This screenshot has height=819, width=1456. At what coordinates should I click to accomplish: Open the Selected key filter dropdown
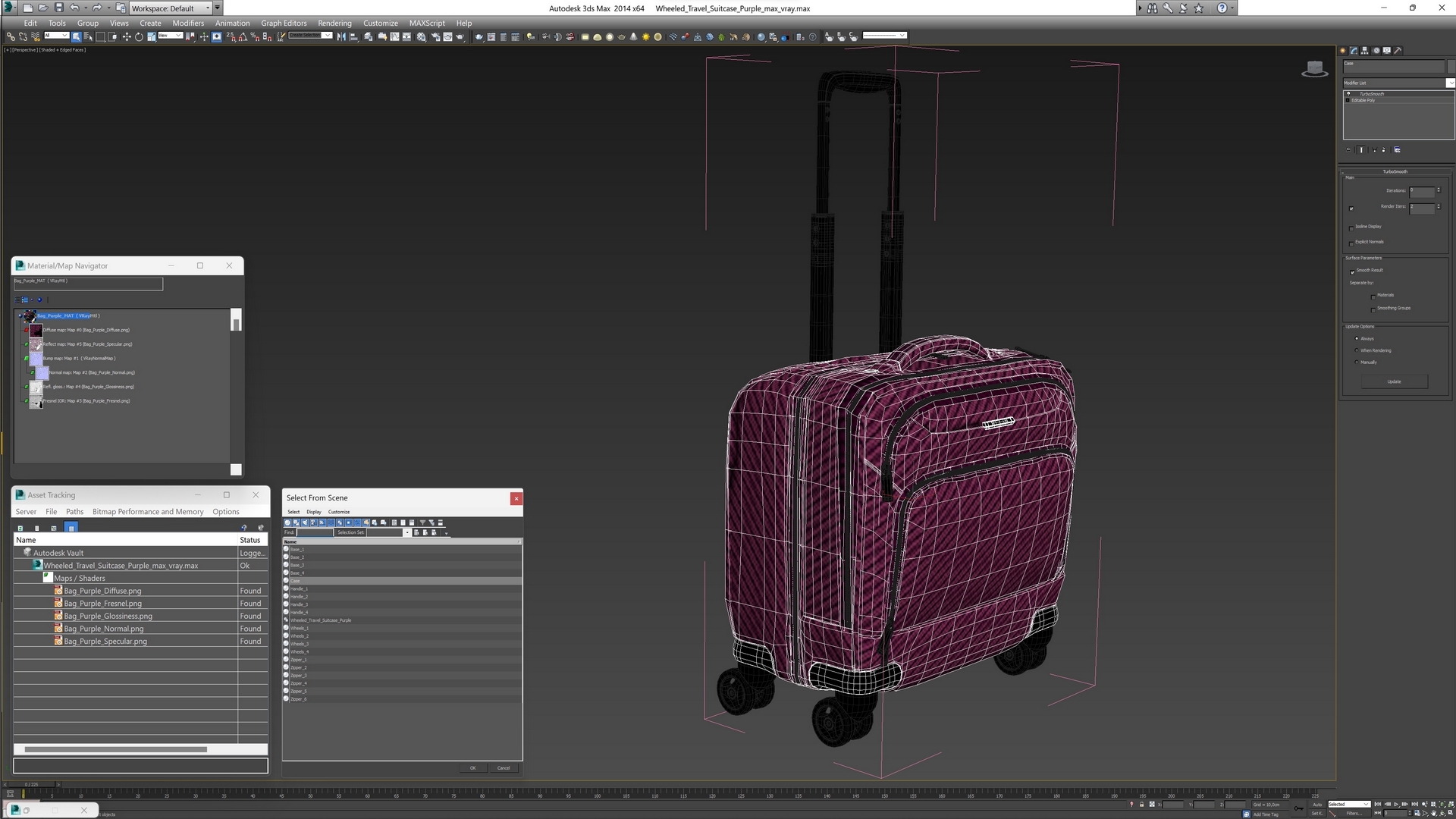(1348, 804)
